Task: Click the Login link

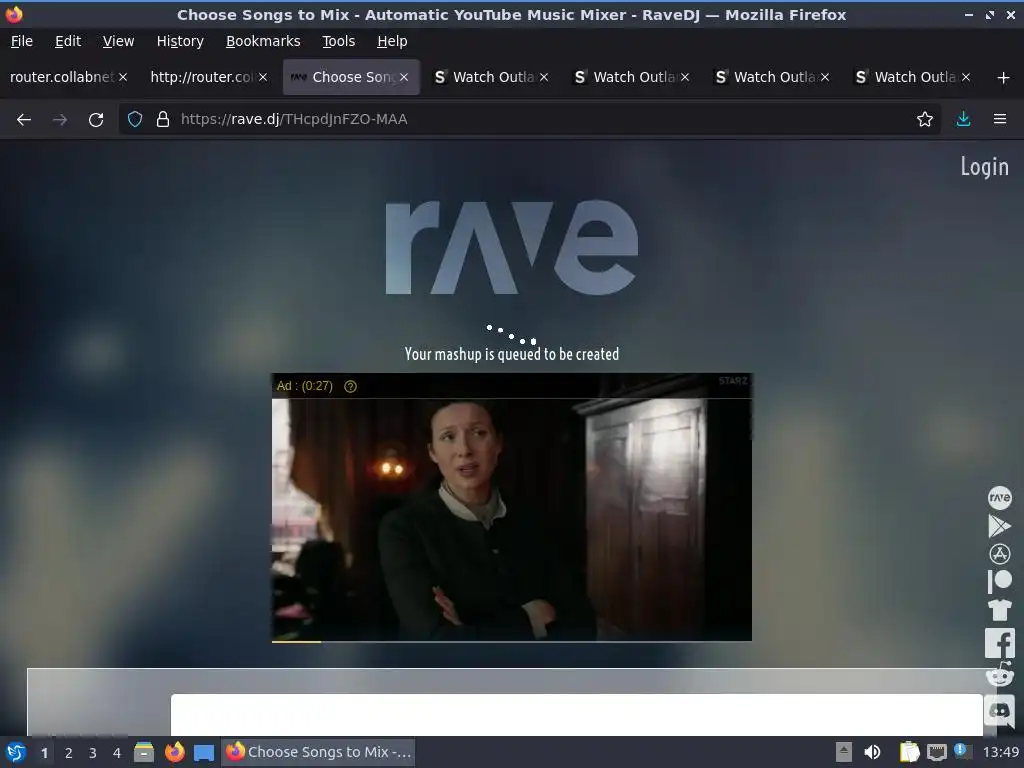Action: [x=984, y=167]
